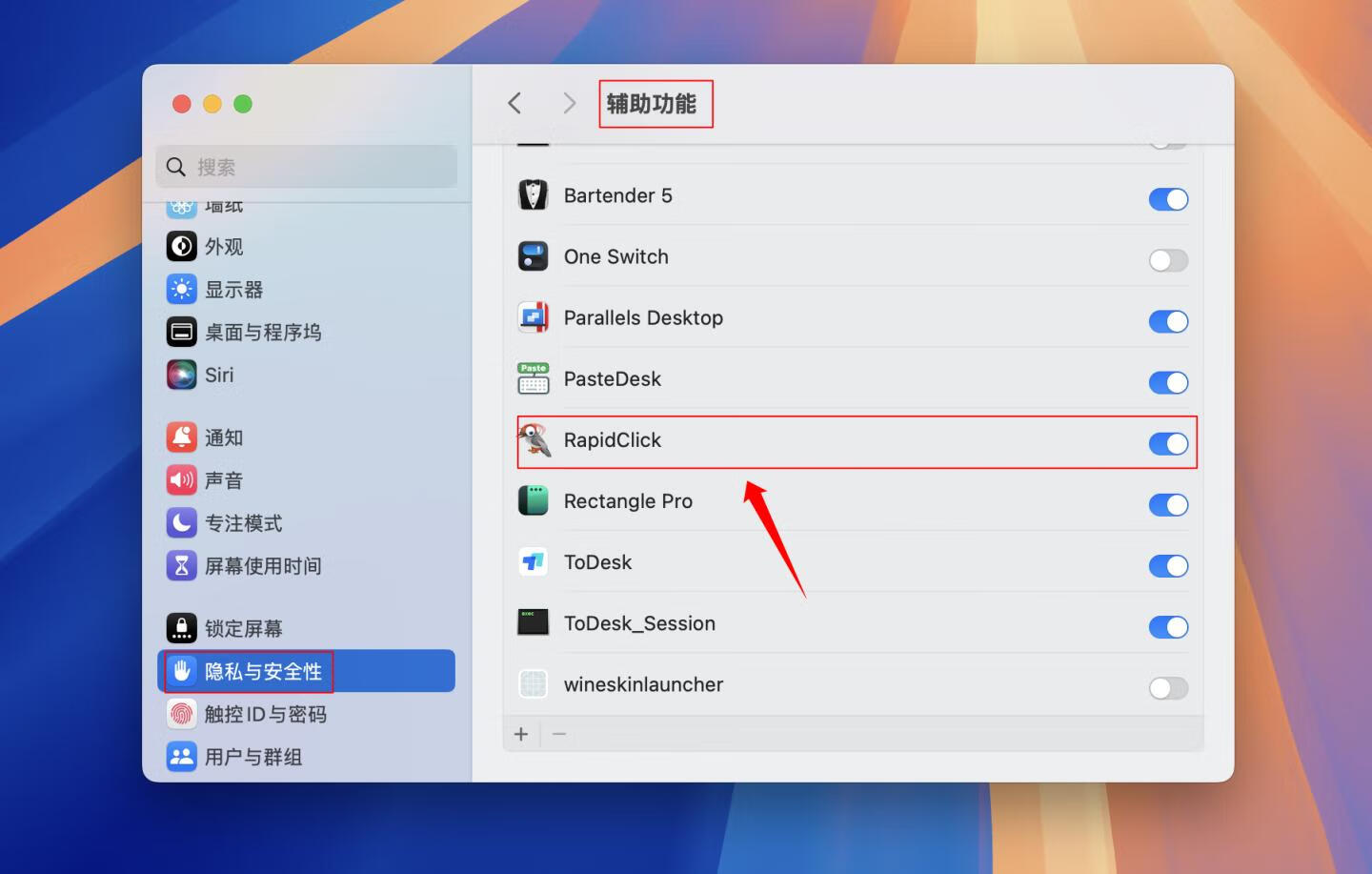Viewport: 1372px width, 874px height.
Task: Click the 锁定屏幕 lock icon
Action: (x=181, y=628)
